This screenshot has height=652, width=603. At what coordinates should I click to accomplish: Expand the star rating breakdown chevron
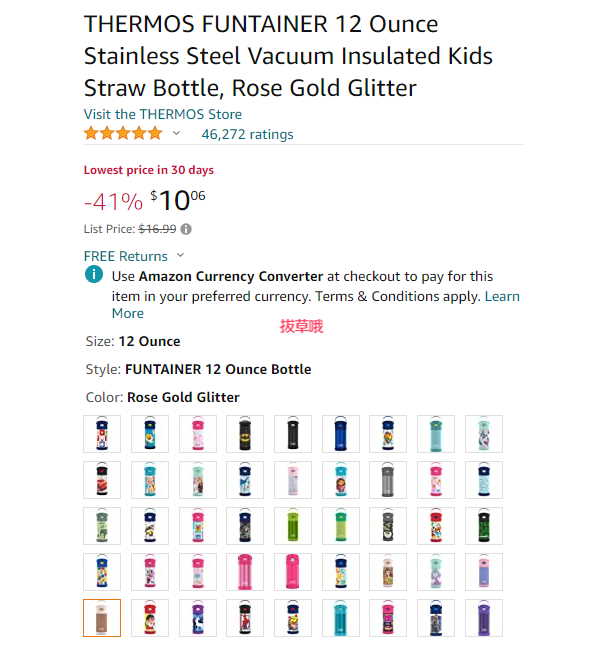pyautogui.click(x=176, y=133)
